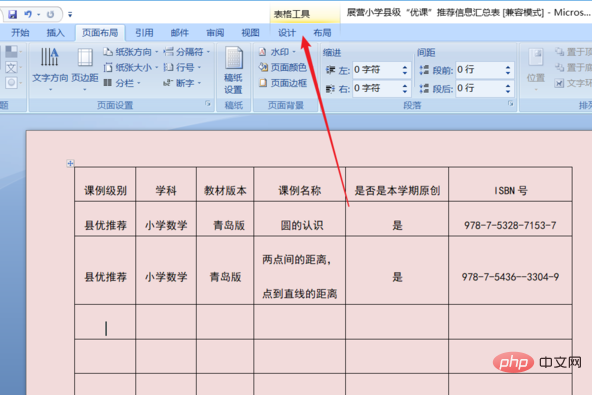Switch to the 插入 tab

tap(56, 33)
